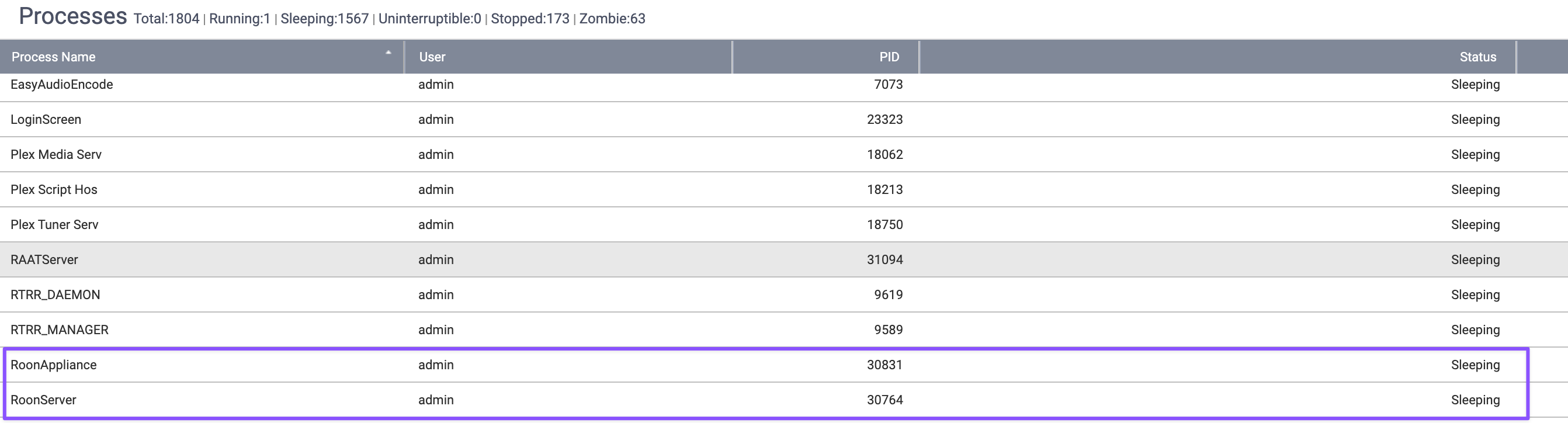Select the RoonServer process row
The width and height of the screenshot is (1568, 423).
(766, 400)
